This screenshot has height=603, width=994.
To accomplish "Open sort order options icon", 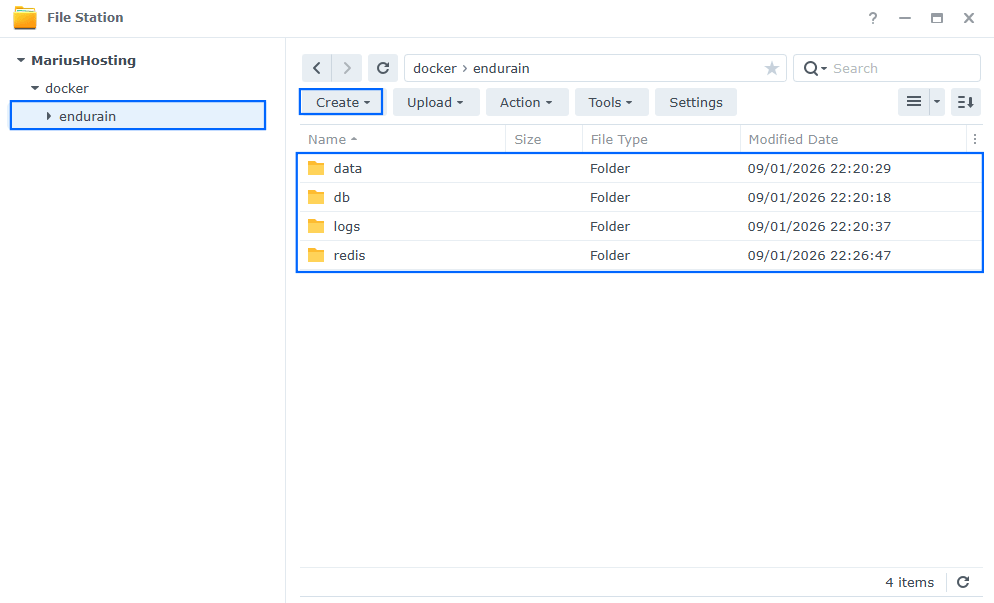I will pyautogui.click(x=965, y=102).
